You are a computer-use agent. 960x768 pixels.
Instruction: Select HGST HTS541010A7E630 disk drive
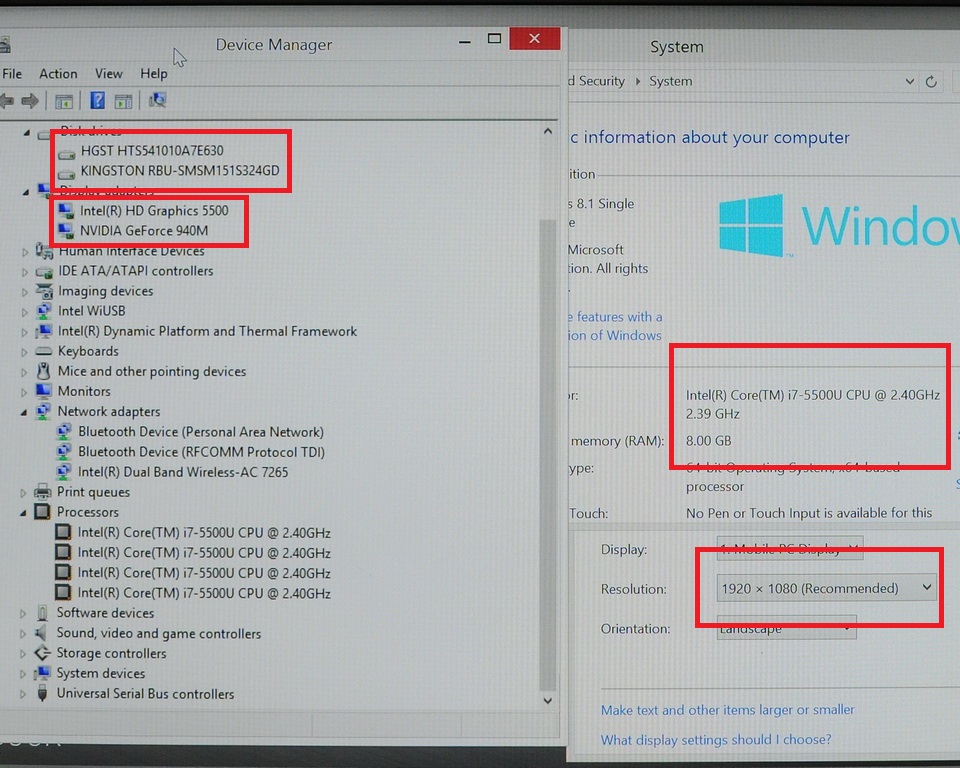[x=152, y=151]
